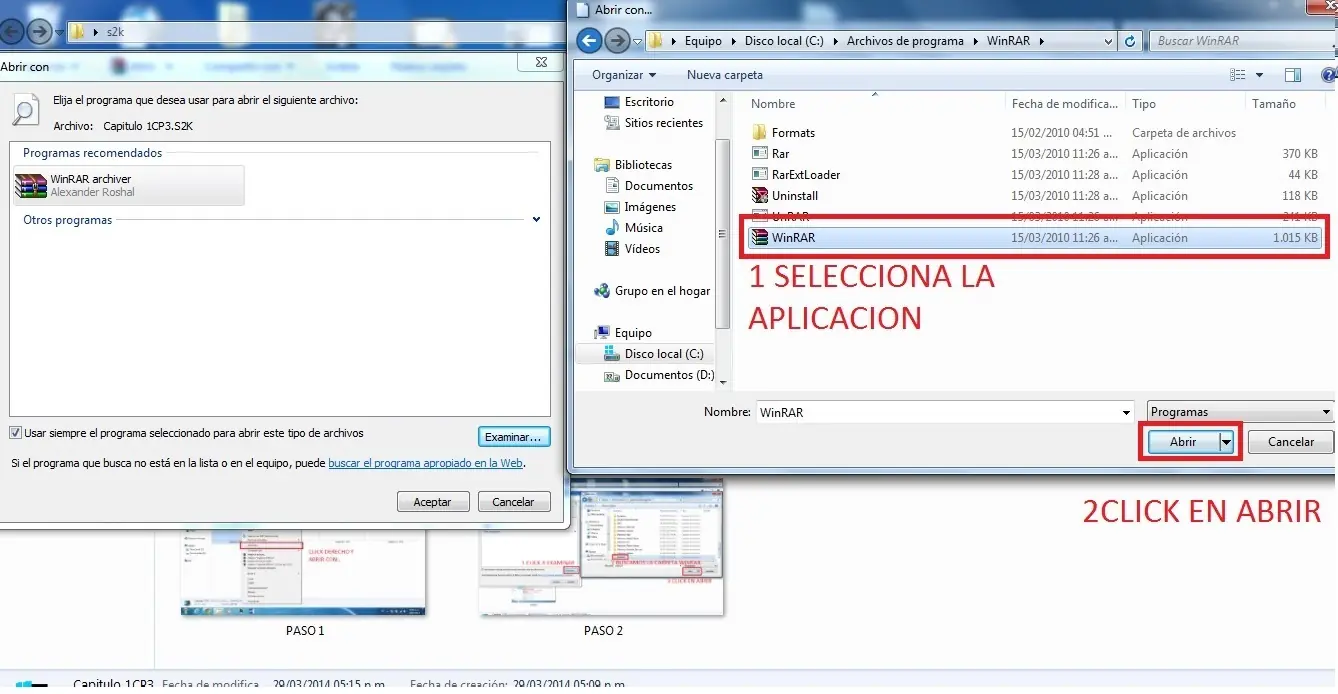Click the Back arrow in the s2k window
1338x694 pixels.
tap(12, 31)
